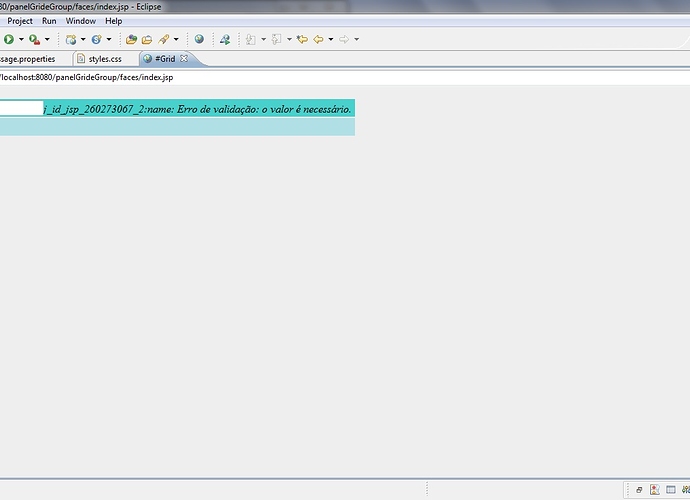Expand the Back history dropdown arrow
The image size is (690, 500).
click(x=331, y=39)
